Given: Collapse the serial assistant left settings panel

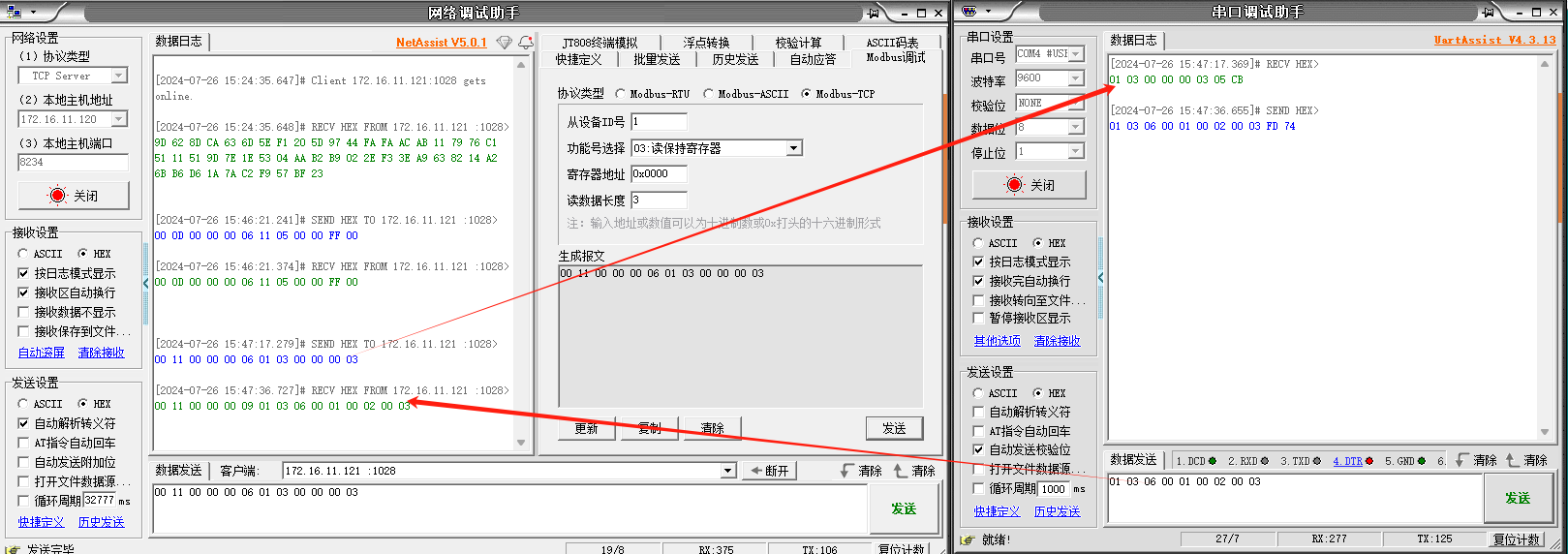Looking at the screenshot, I should click(1100, 278).
